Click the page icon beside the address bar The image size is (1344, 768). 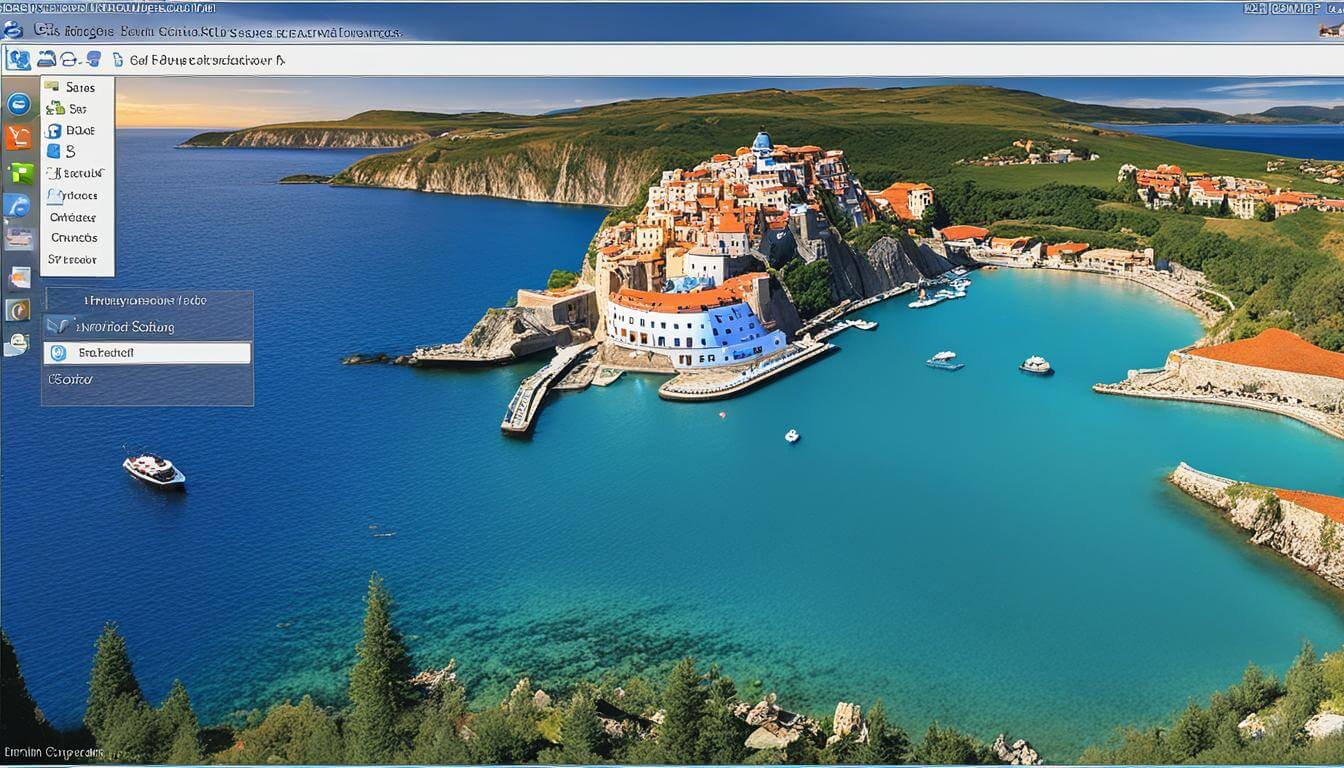pos(118,60)
